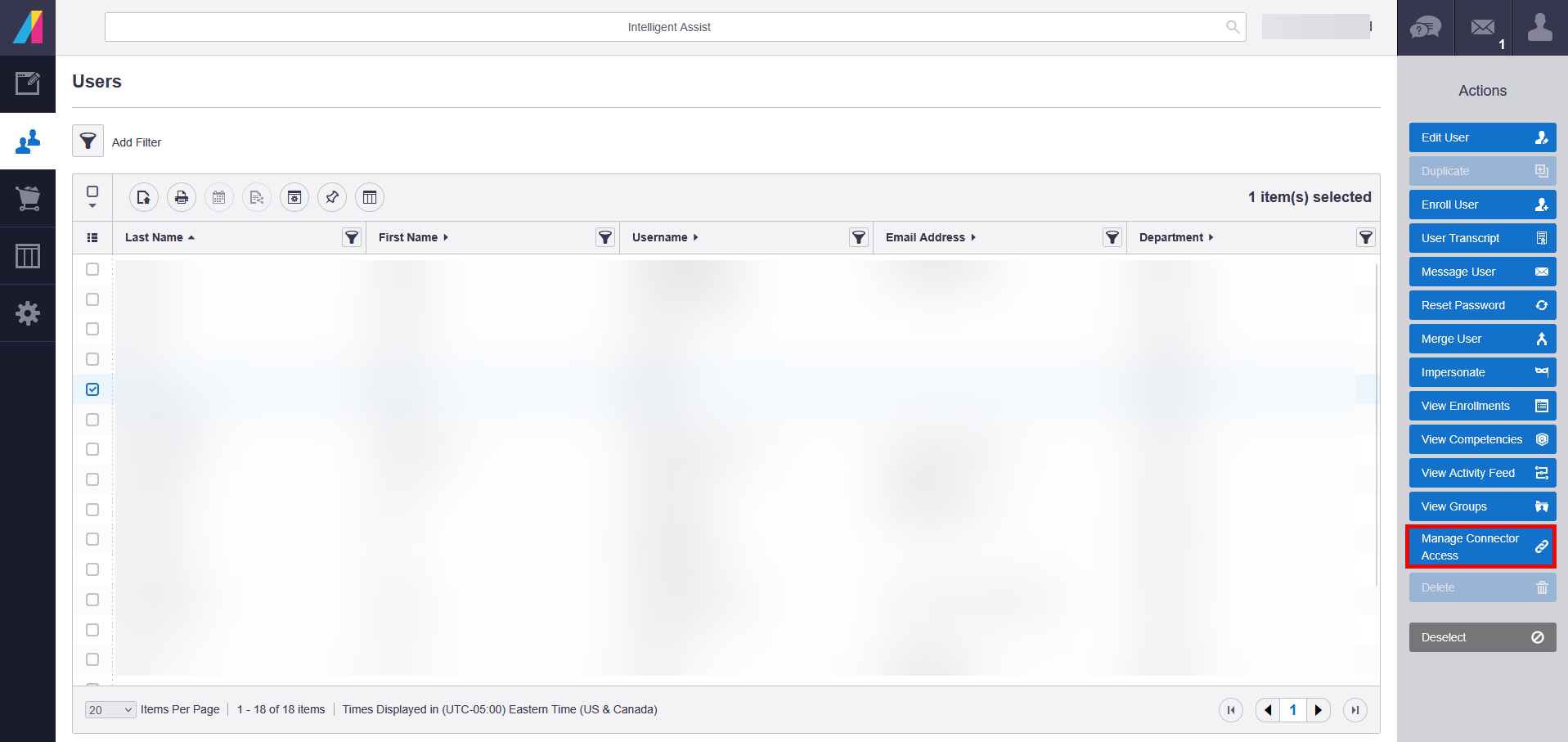1568x742 pixels.
Task: Click the grid vertical scrollbar
Action: point(1377,425)
